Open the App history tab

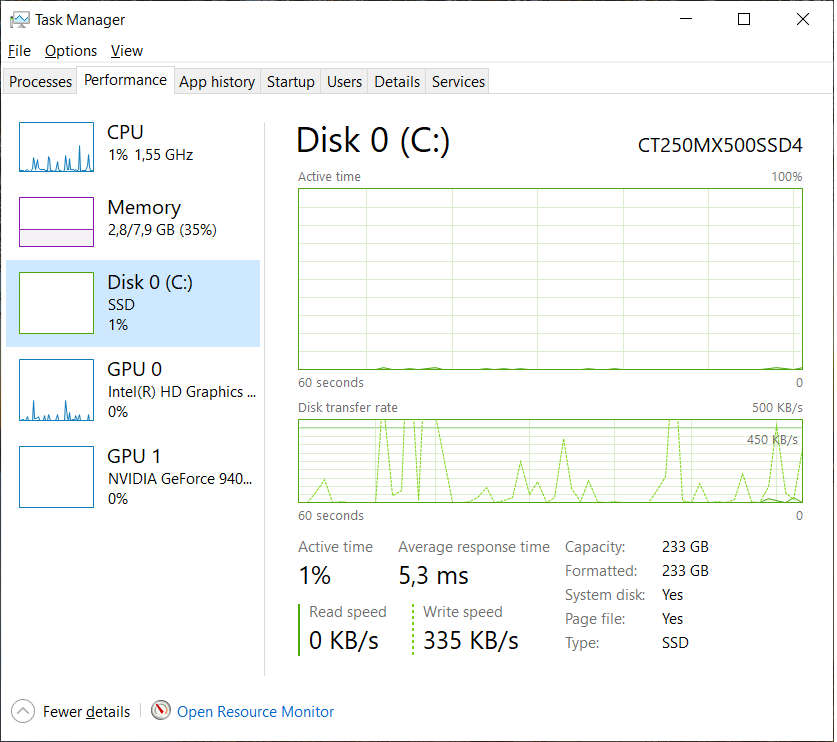pos(216,81)
